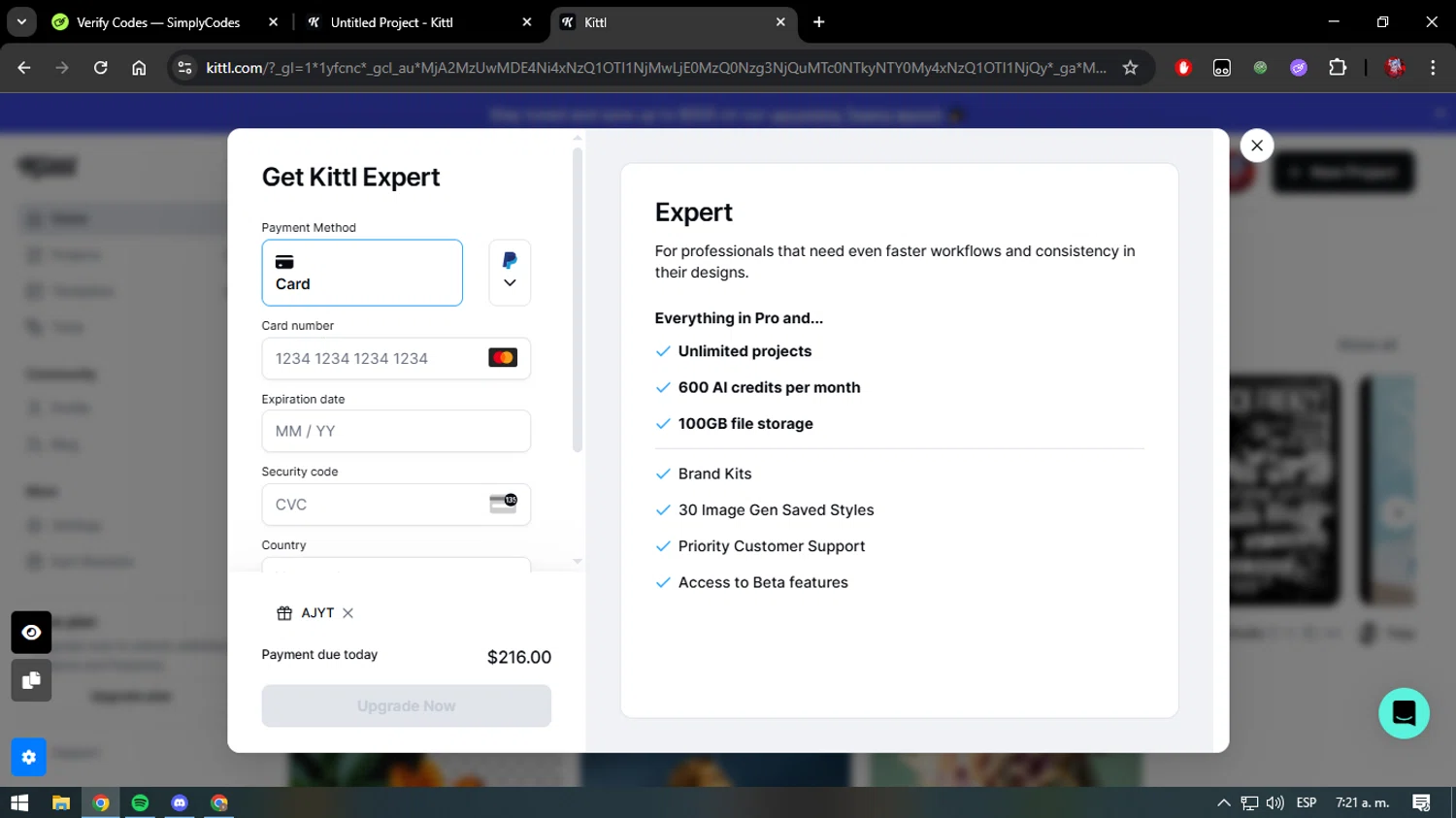The image size is (1456, 818).
Task: Open the chat support bubble
Action: [1404, 713]
